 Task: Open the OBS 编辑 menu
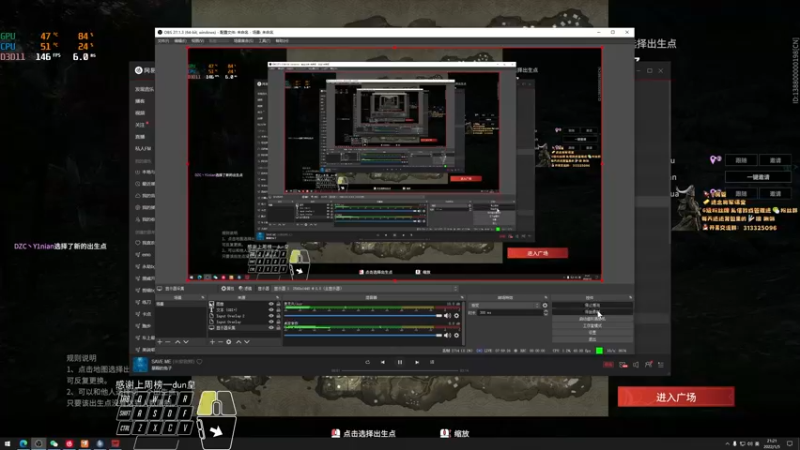pyautogui.click(x=180, y=41)
